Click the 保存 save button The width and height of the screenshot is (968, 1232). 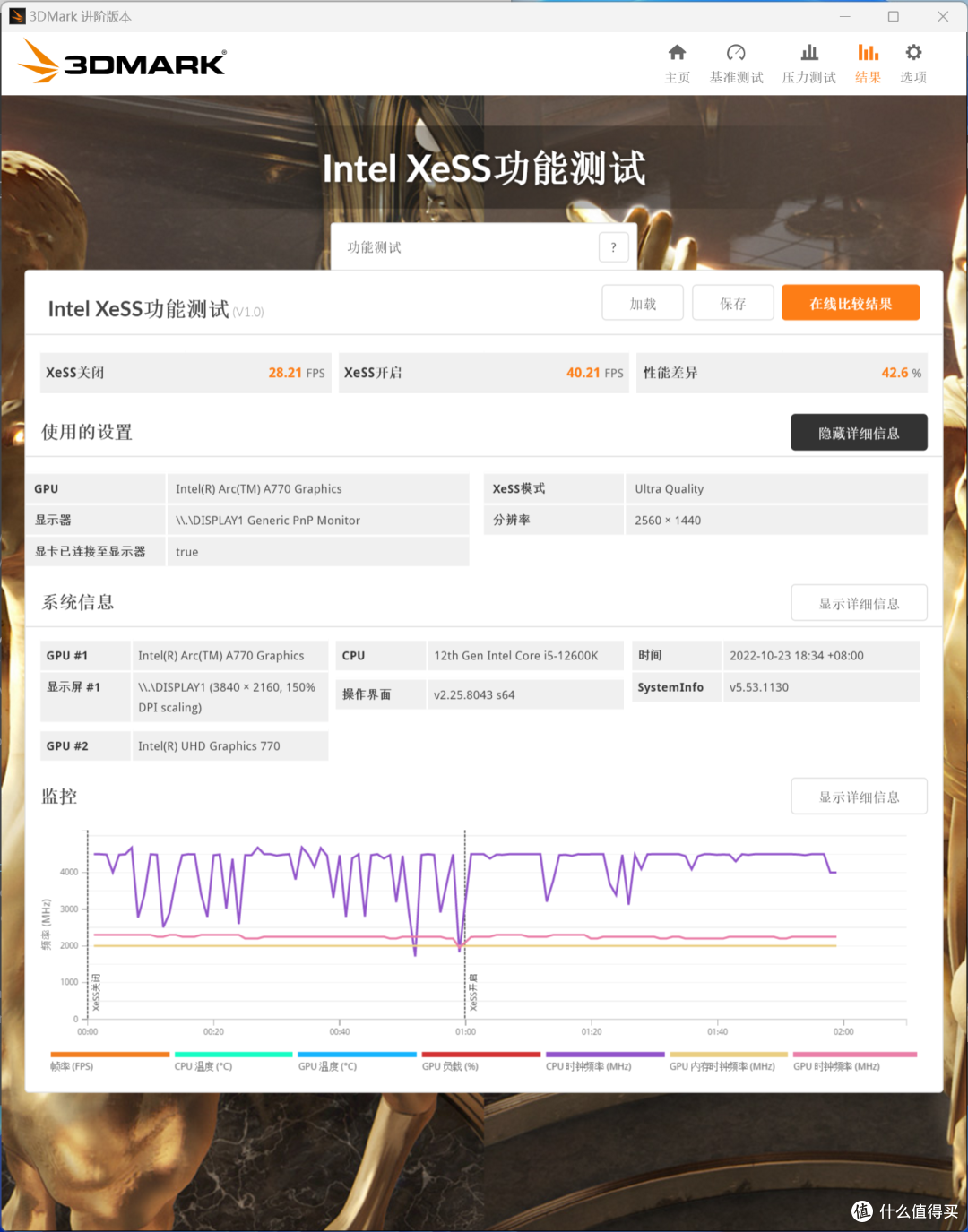point(733,303)
